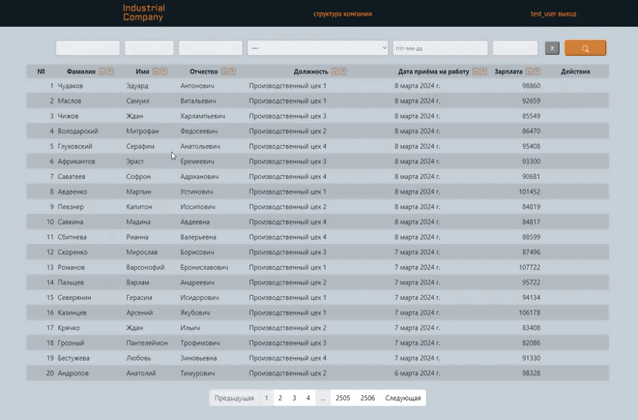Image resolution: width=638 pixels, height=420 pixels.
Task: Click the Отчество filter input field
Action: click(210, 48)
